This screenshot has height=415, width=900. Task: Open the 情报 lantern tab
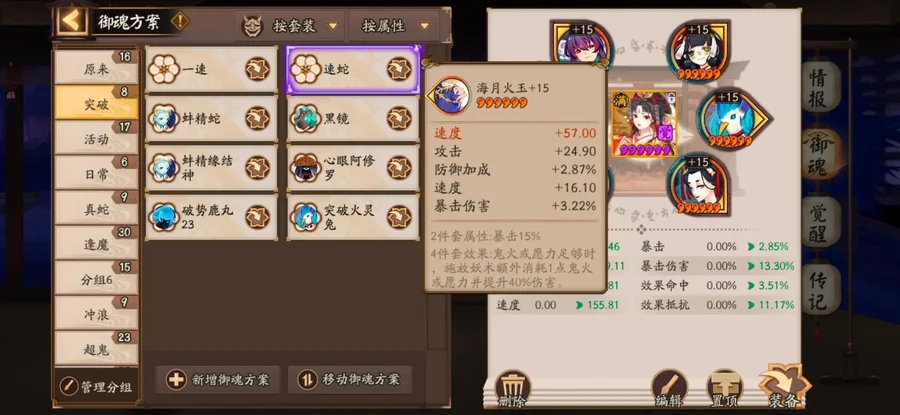[x=821, y=86]
